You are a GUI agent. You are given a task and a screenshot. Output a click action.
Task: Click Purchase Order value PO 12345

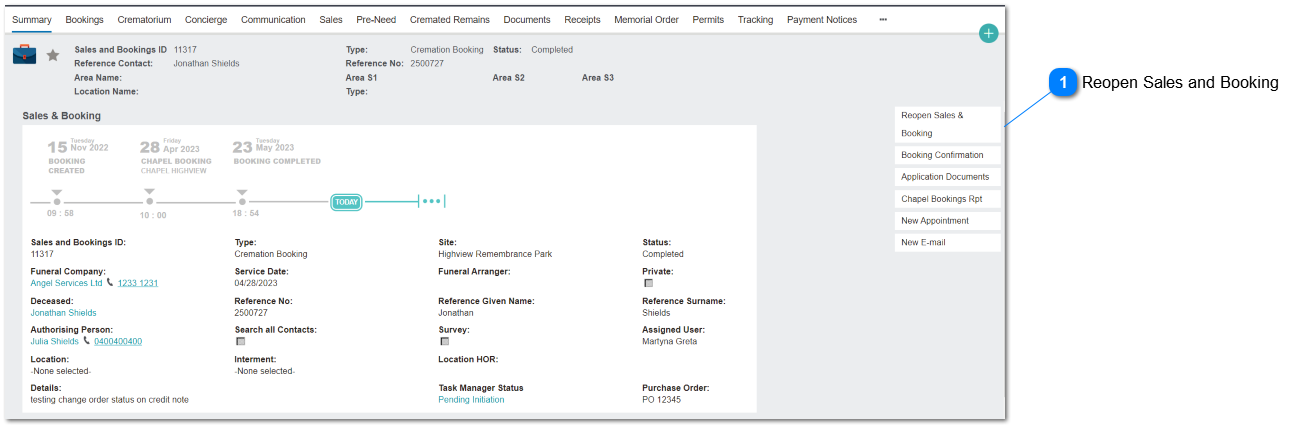pos(663,400)
